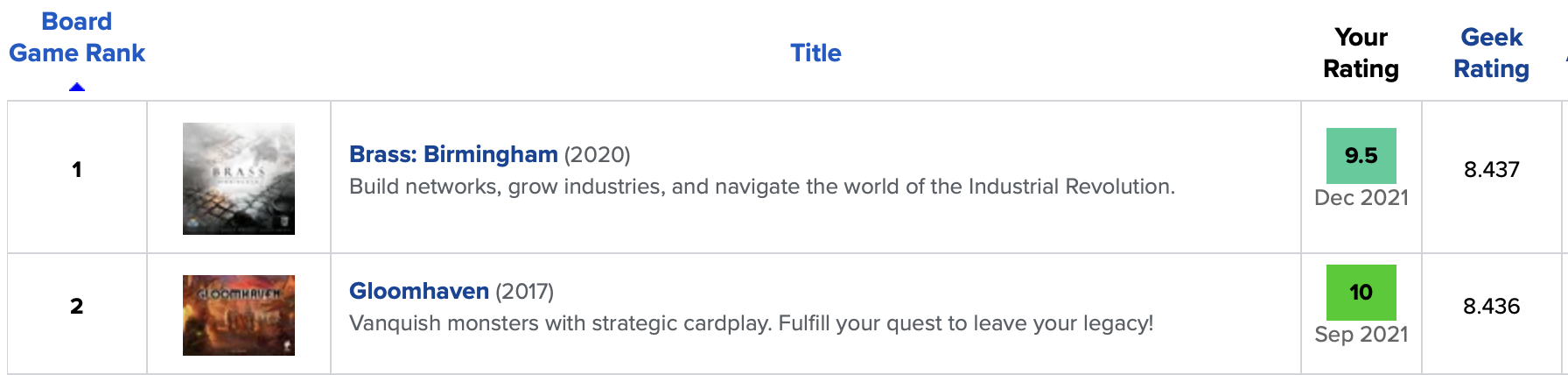The width and height of the screenshot is (1568, 375).
Task: Click the rank 1 cell
Action: pos(77,169)
